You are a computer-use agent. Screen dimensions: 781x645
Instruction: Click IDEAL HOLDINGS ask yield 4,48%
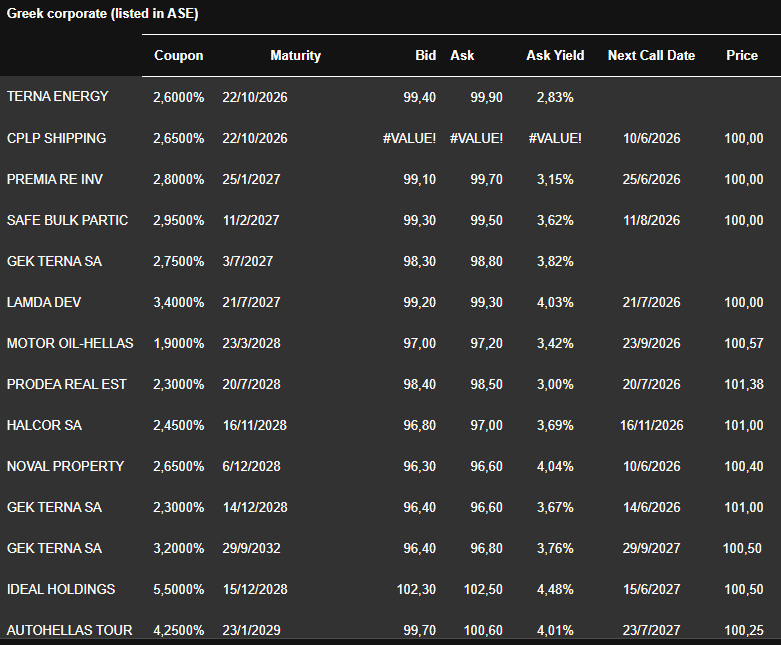[x=555, y=589]
